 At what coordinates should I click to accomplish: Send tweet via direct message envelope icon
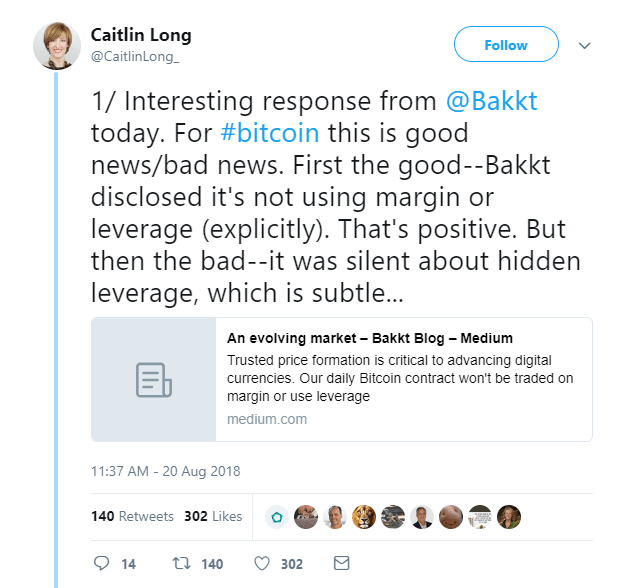click(x=341, y=564)
